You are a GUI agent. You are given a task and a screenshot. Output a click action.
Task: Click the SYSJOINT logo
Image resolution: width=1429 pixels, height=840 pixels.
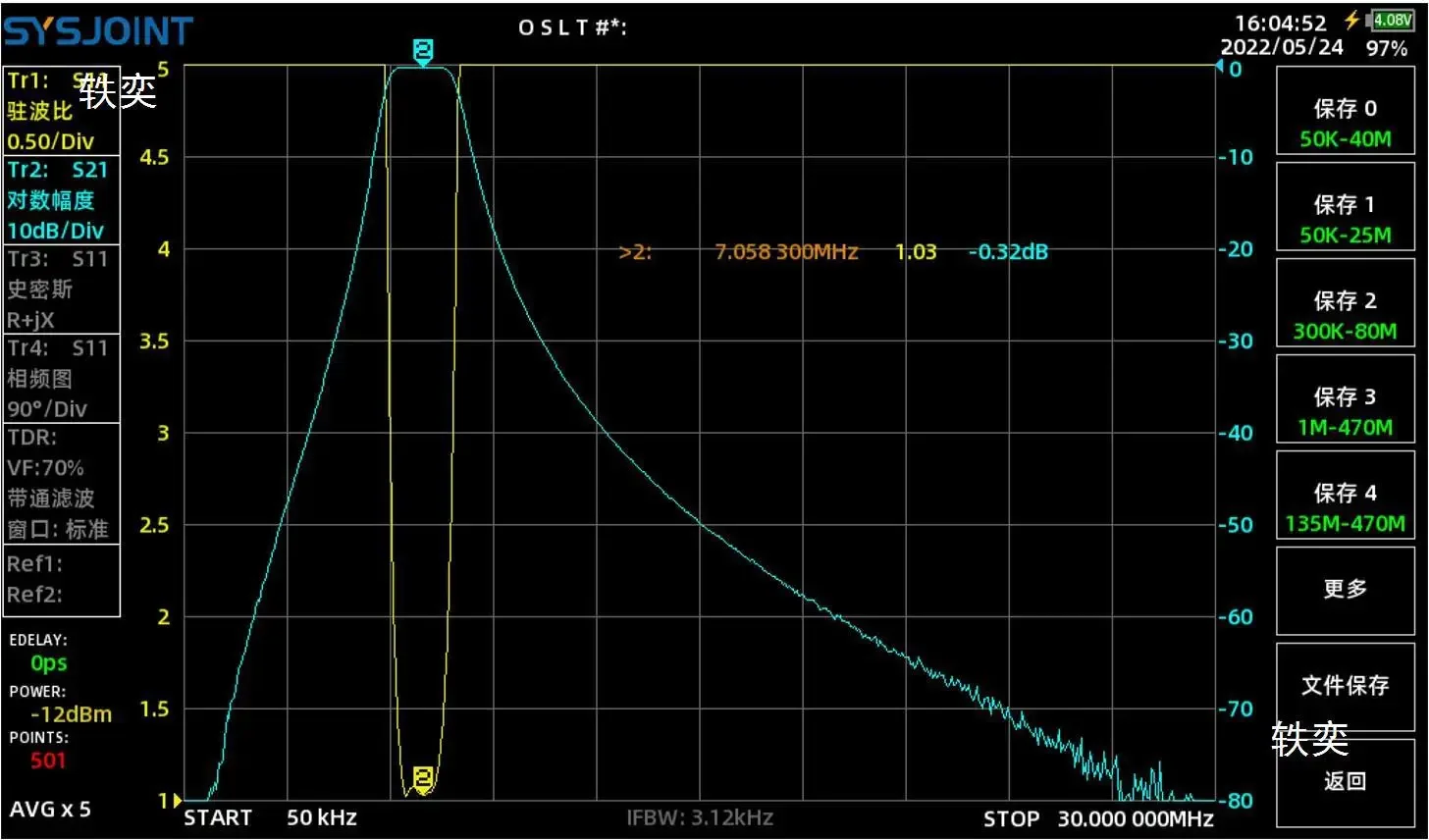pyautogui.click(x=98, y=31)
